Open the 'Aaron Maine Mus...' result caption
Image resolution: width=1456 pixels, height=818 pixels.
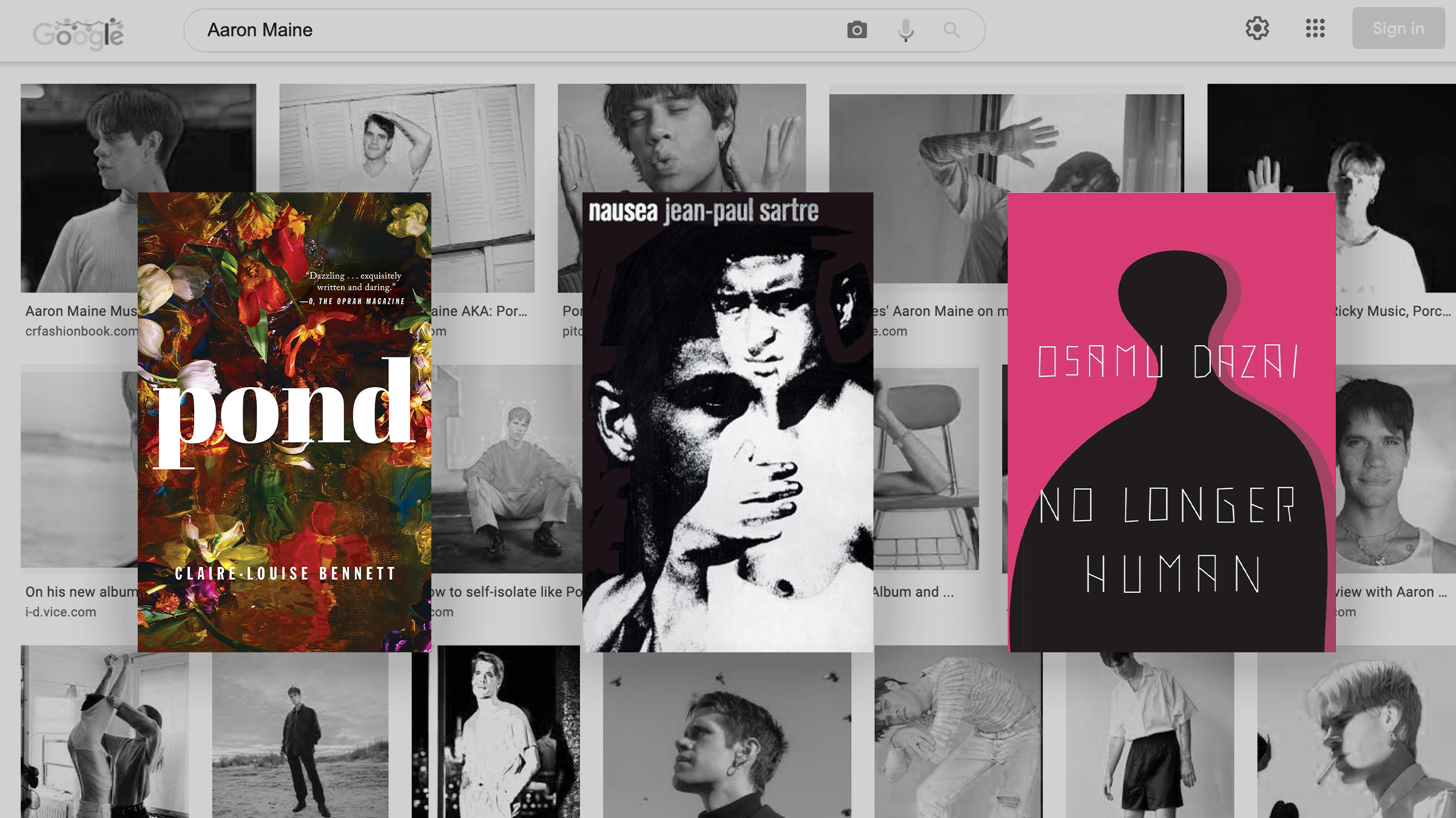click(x=79, y=311)
